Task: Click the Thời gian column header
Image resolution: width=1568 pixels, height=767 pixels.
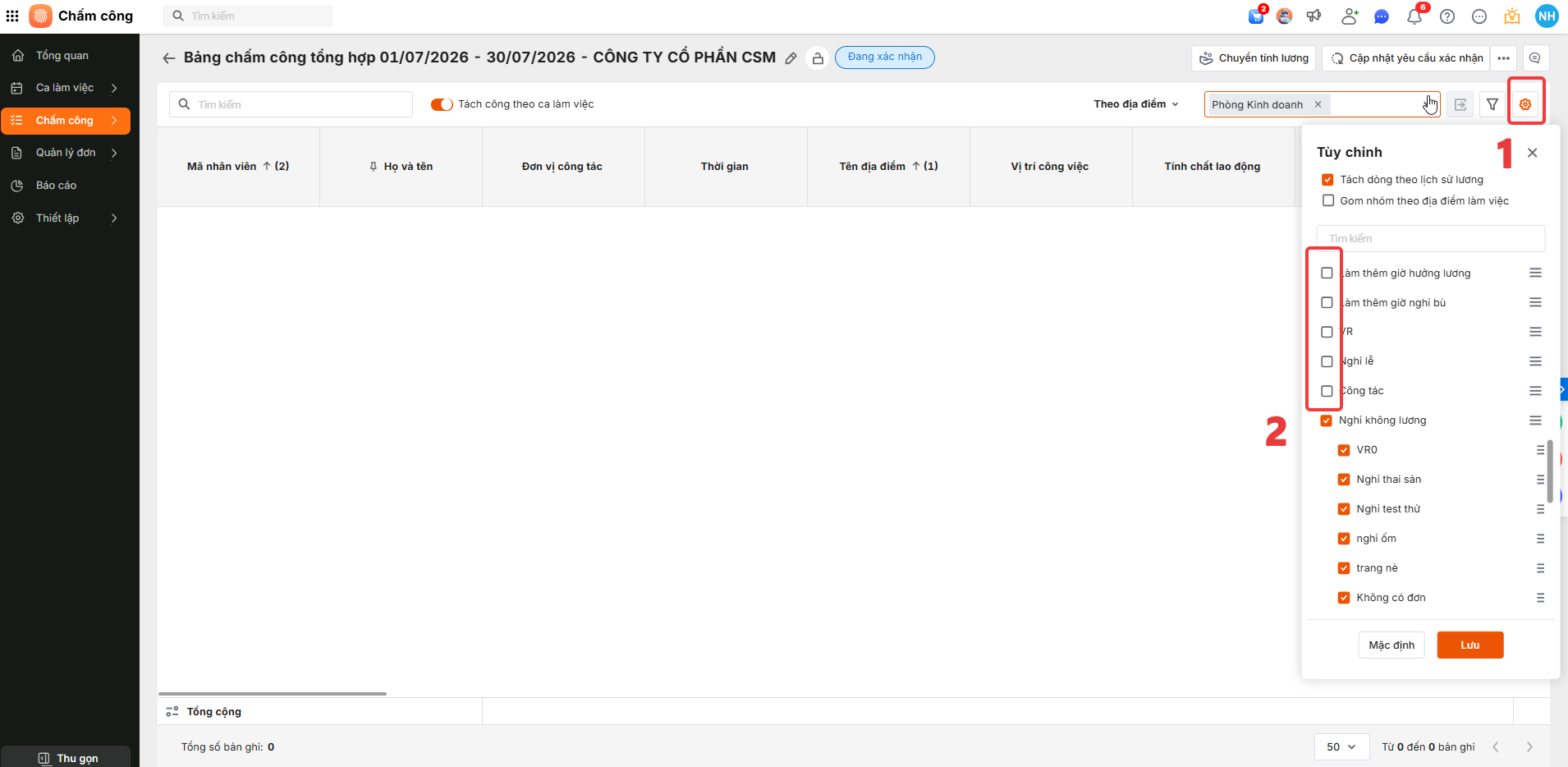Action: click(x=725, y=167)
